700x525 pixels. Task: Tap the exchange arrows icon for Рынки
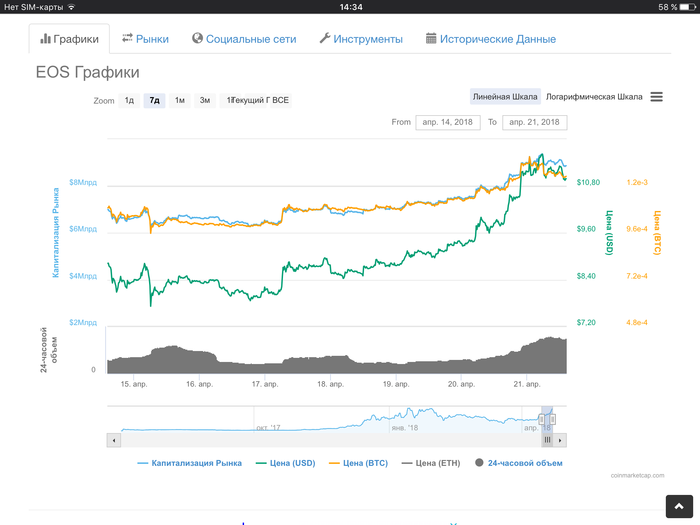[x=127, y=38]
